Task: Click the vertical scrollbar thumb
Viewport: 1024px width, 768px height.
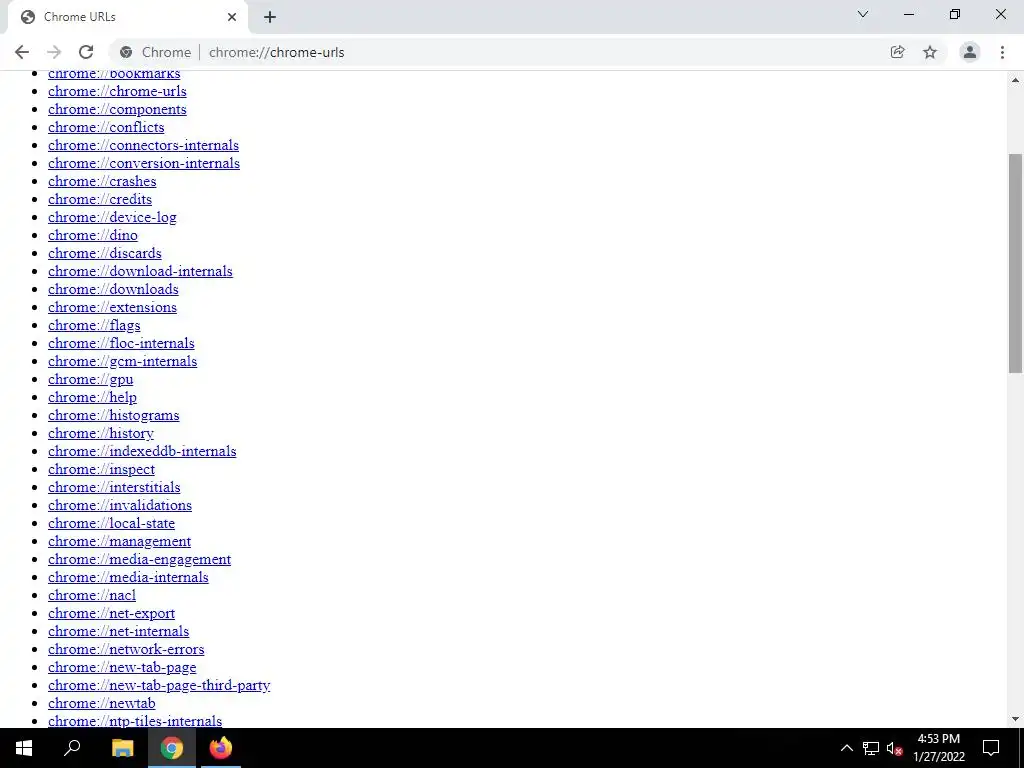Action: 1016,263
